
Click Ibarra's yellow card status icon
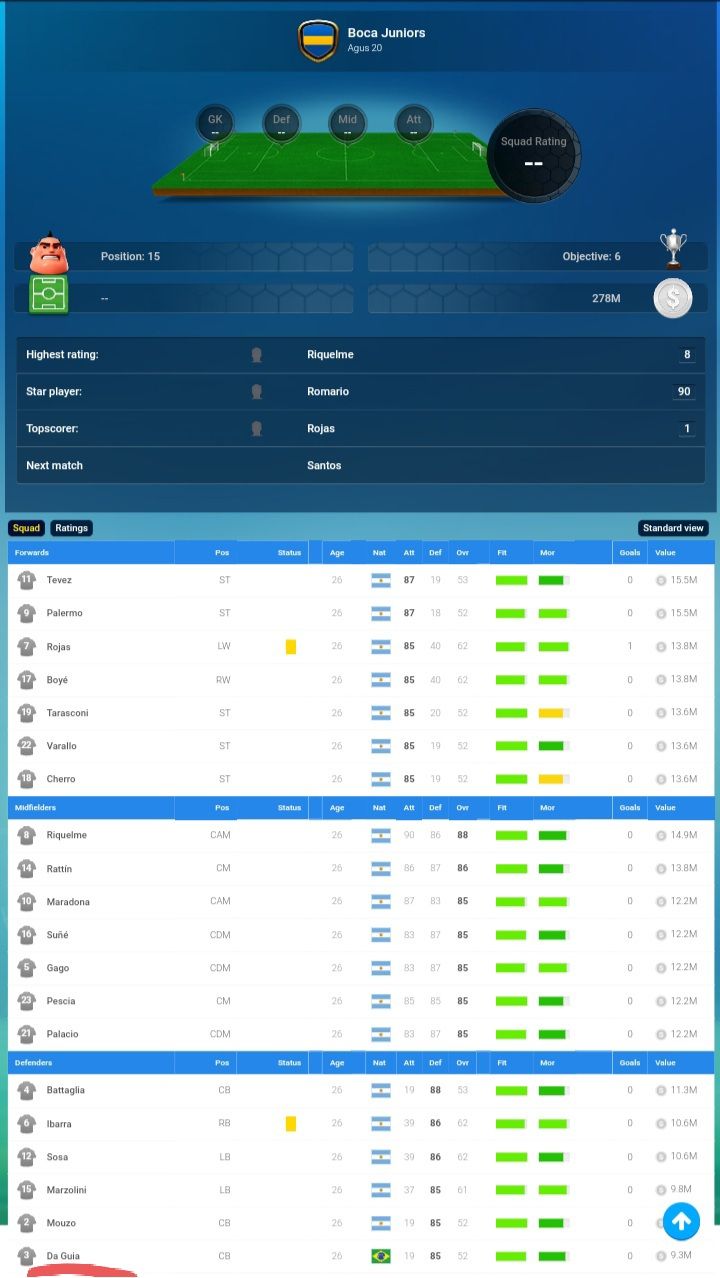pos(291,1124)
